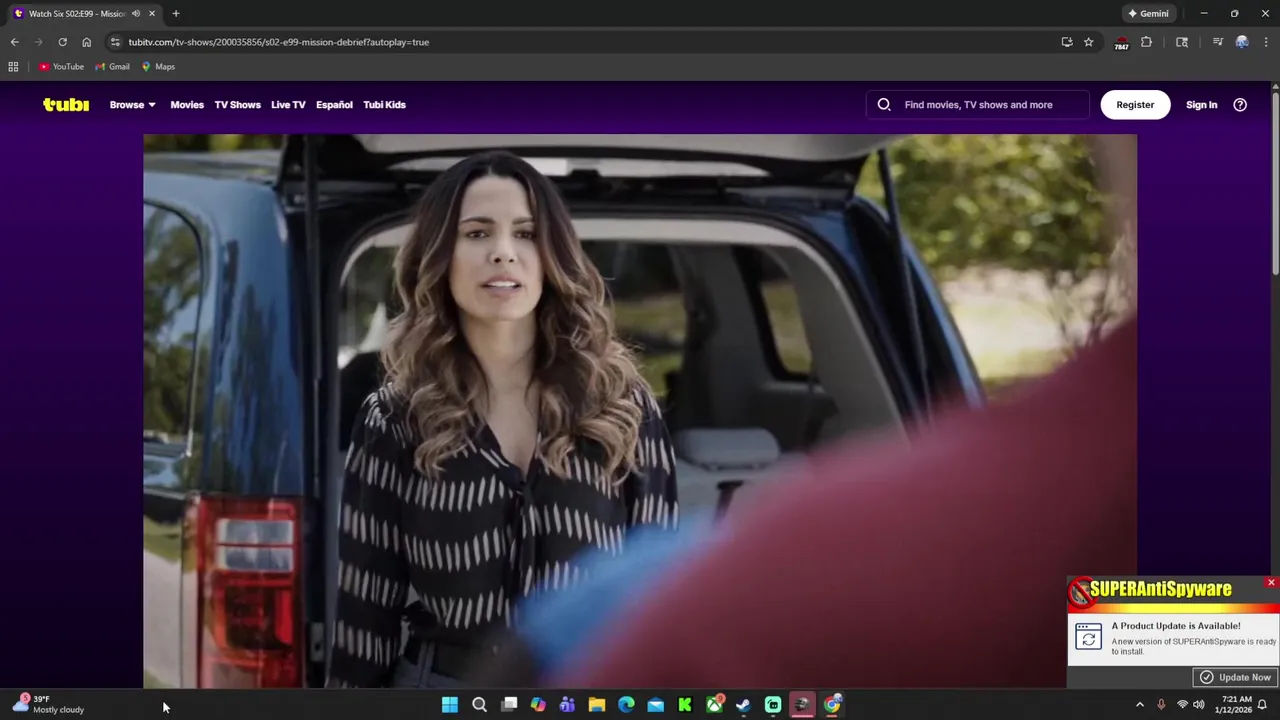Open Chrome three-dot menu

coord(1266,42)
